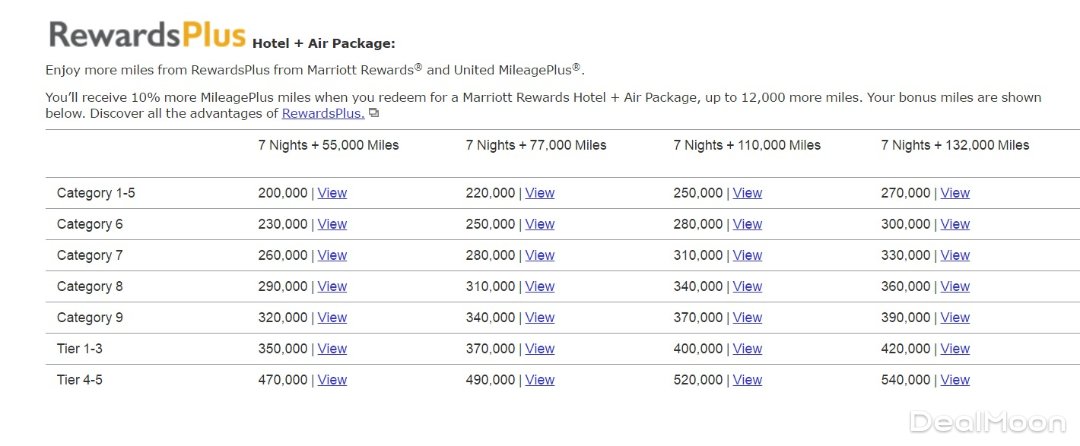View Category 6 package for 250,000 points

(x=539, y=224)
